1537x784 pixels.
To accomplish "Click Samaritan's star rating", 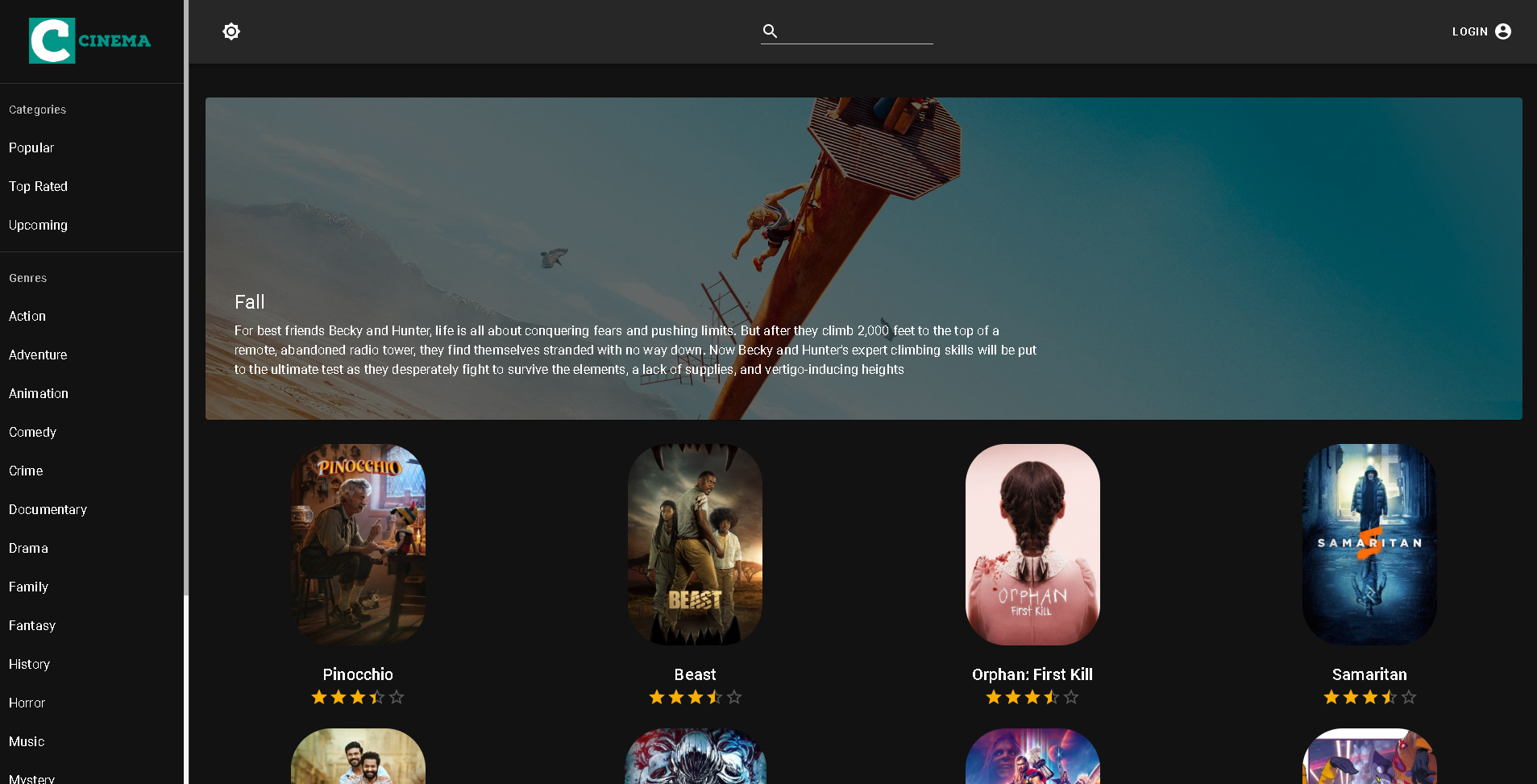I will pyautogui.click(x=1369, y=697).
